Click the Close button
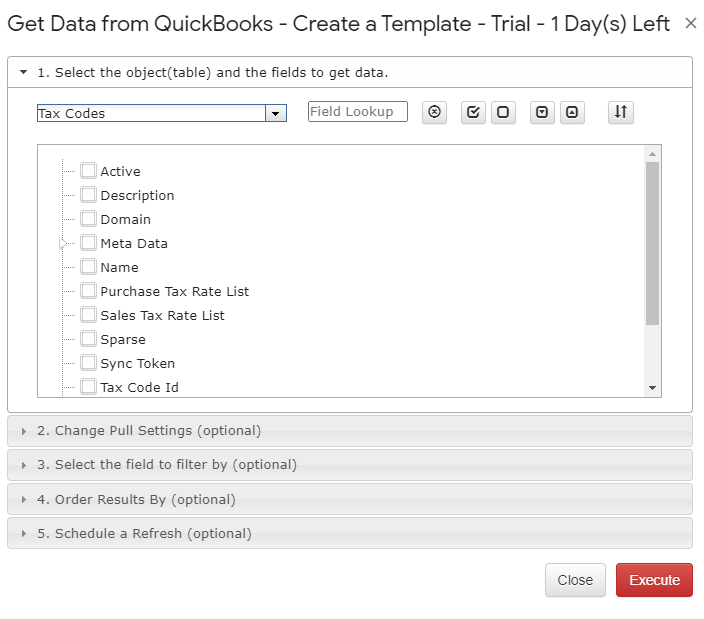The image size is (704, 619). (x=575, y=580)
